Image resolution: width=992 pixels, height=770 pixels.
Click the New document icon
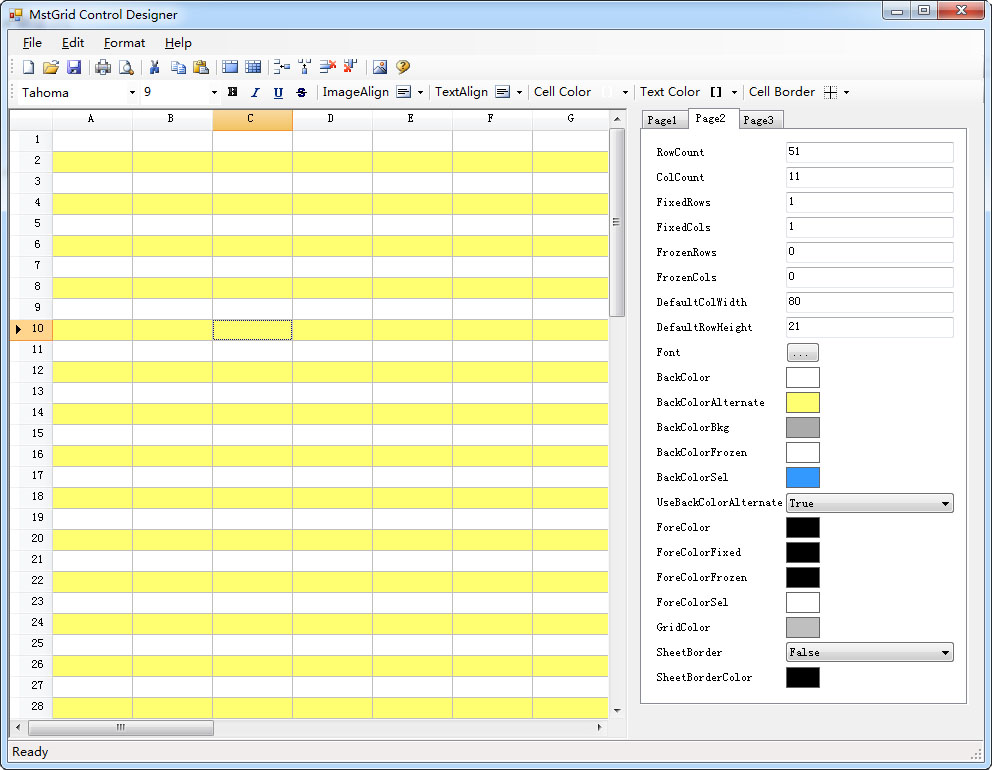click(28, 67)
